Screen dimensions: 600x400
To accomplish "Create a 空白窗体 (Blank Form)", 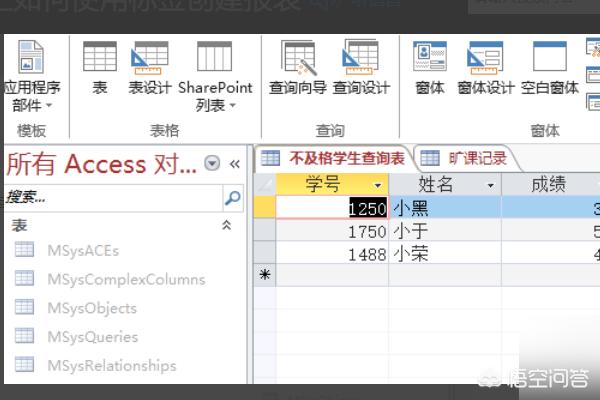I will [x=550, y=68].
